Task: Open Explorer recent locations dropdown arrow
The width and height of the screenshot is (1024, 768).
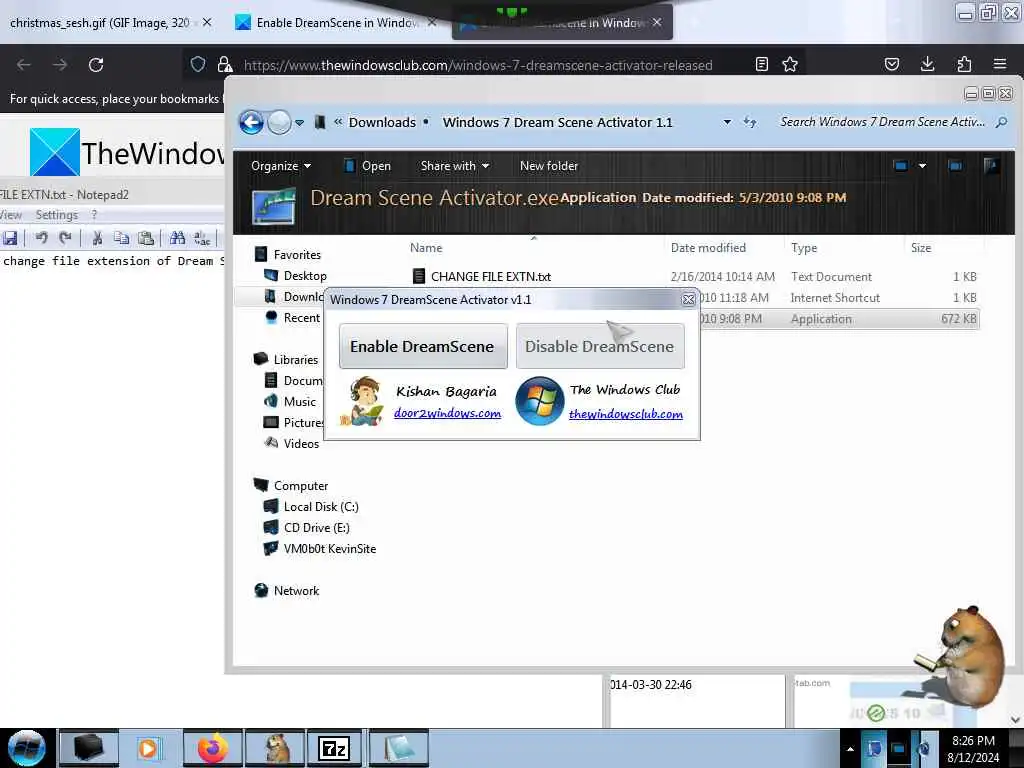Action: pyautogui.click(x=299, y=123)
